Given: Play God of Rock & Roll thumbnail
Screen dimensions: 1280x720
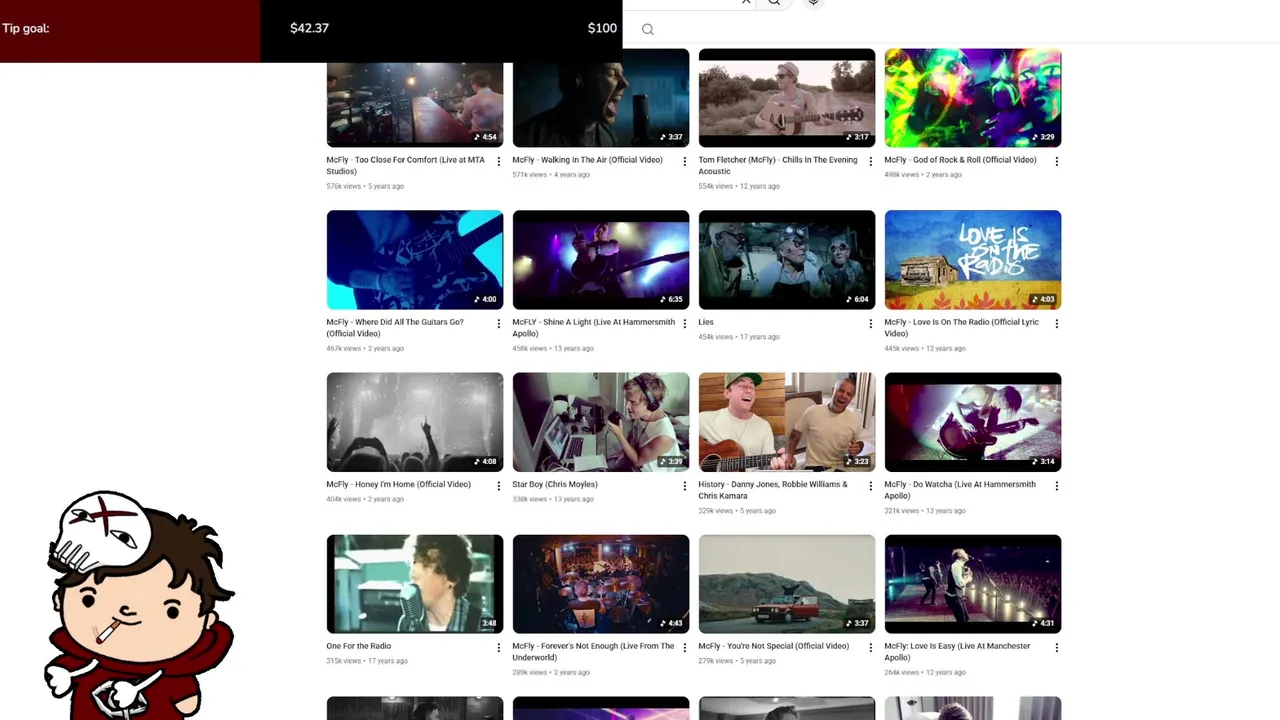Looking at the screenshot, I should click(973, 98).
